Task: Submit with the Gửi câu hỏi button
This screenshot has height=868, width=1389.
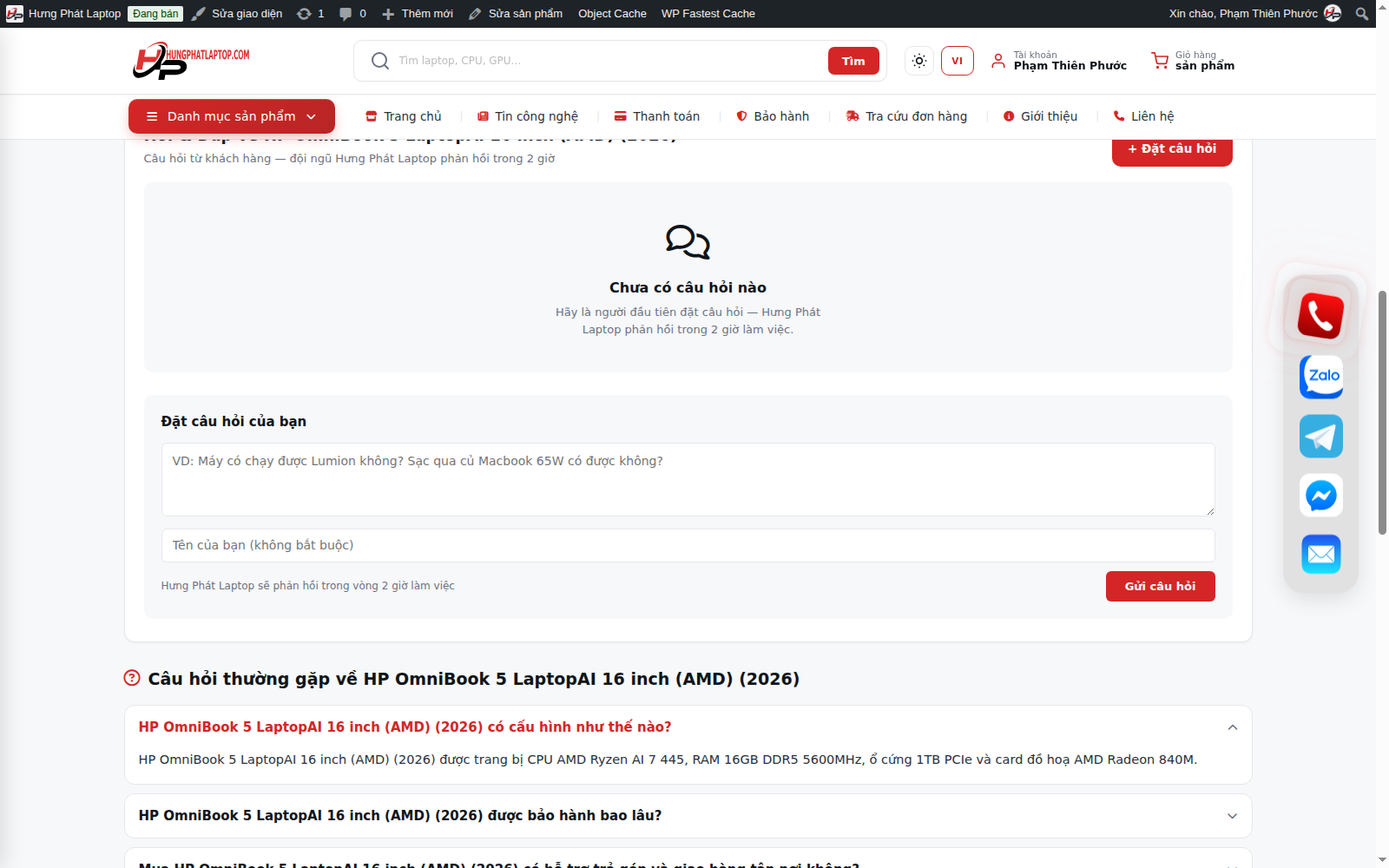Action: (1160, 587)
